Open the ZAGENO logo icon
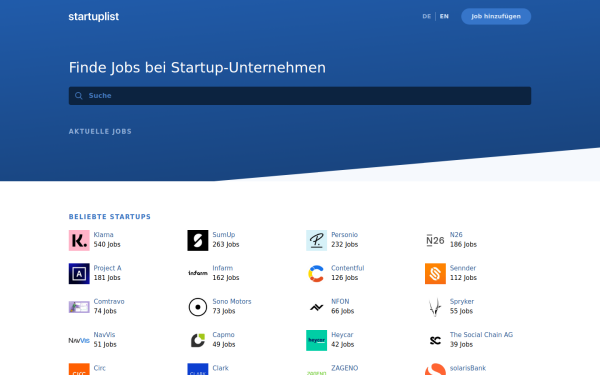This screenshot has height=375, width=600. (316, 369)
